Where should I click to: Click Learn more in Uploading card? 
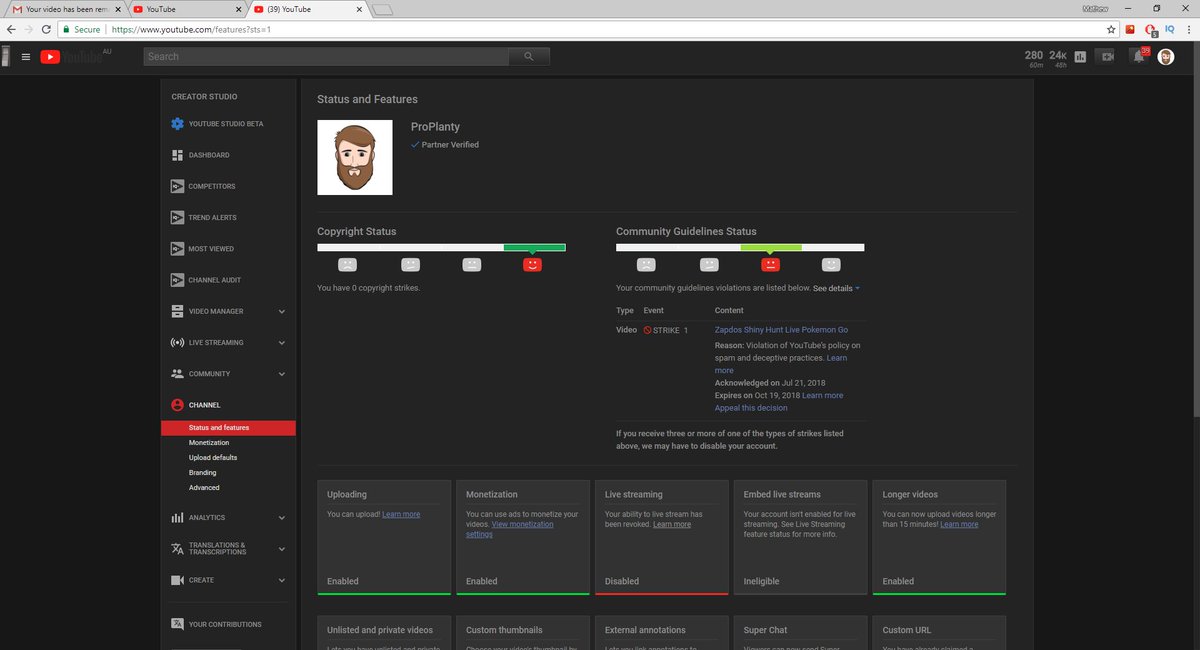click(x=401, y=514)
